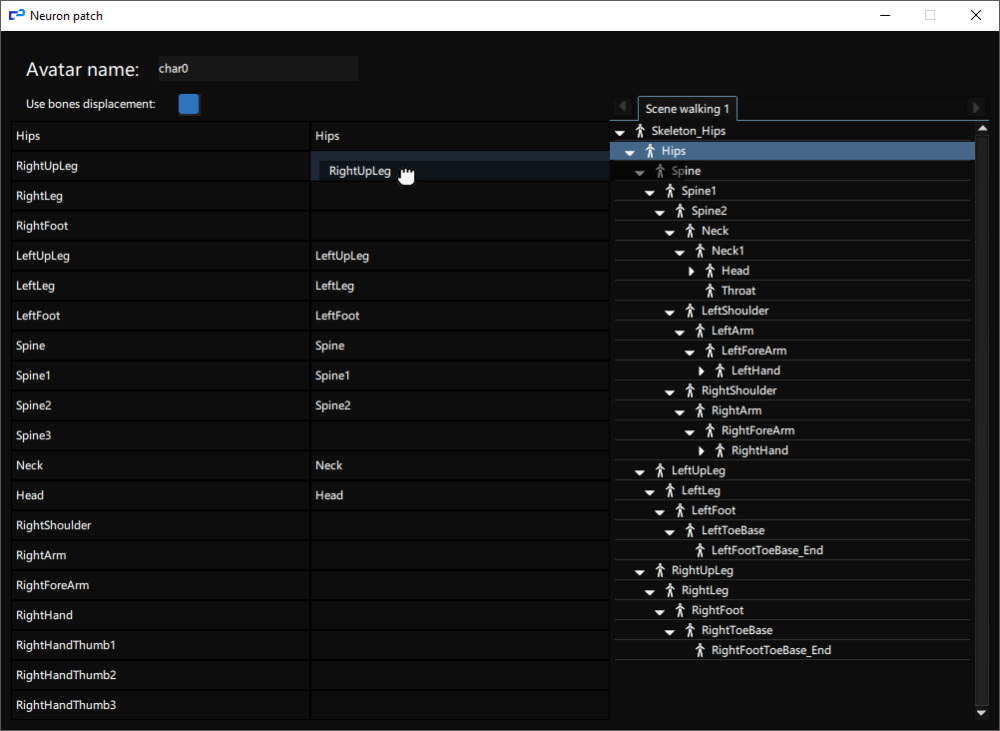Viewport: 1000px width, 731px height.
Task: Click the bone icon beside Throat
Action: point(710,291)
